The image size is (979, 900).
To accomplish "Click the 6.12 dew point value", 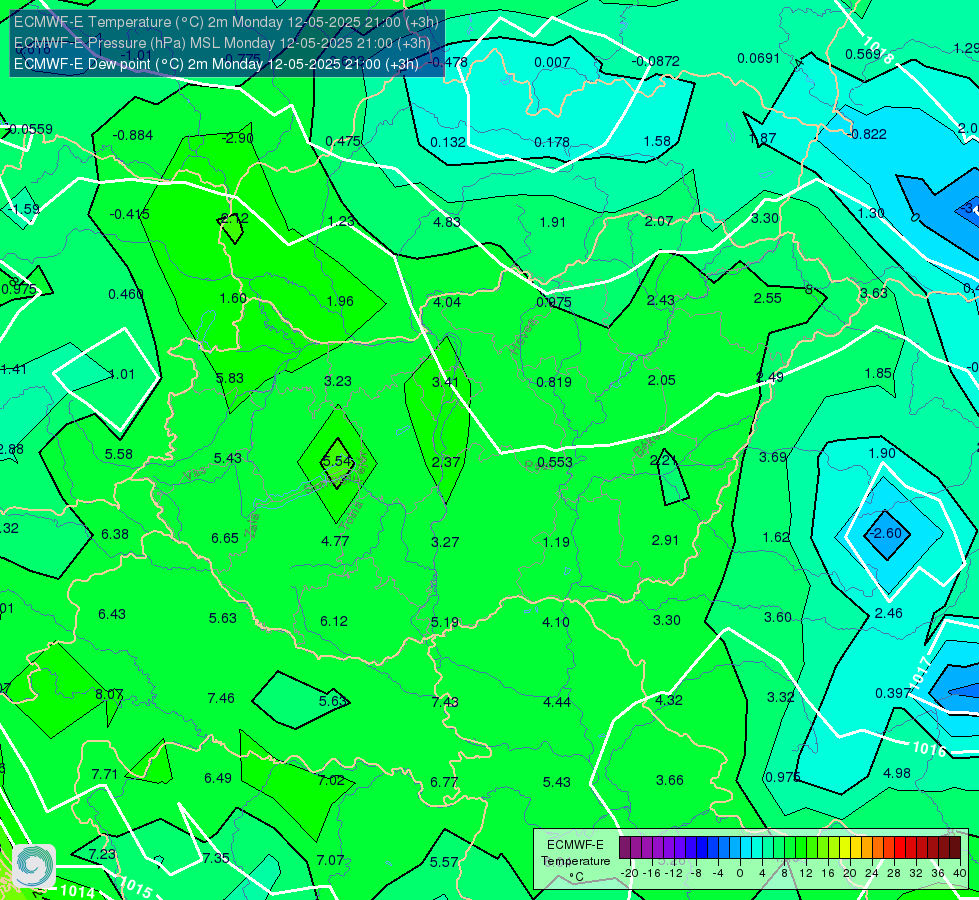I will click(x=334, y=621).
